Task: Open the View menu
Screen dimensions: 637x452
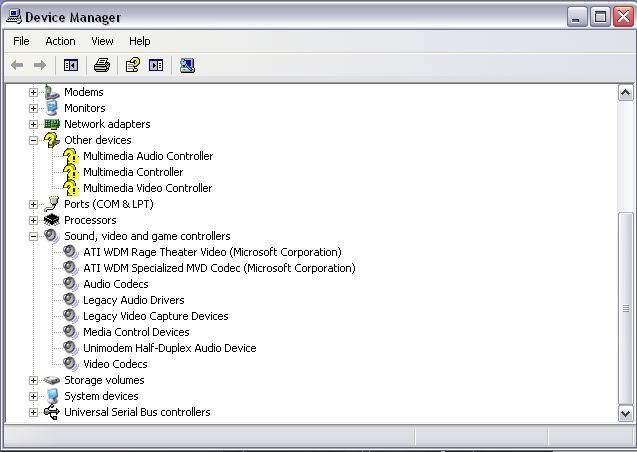Action: (102, 41)
